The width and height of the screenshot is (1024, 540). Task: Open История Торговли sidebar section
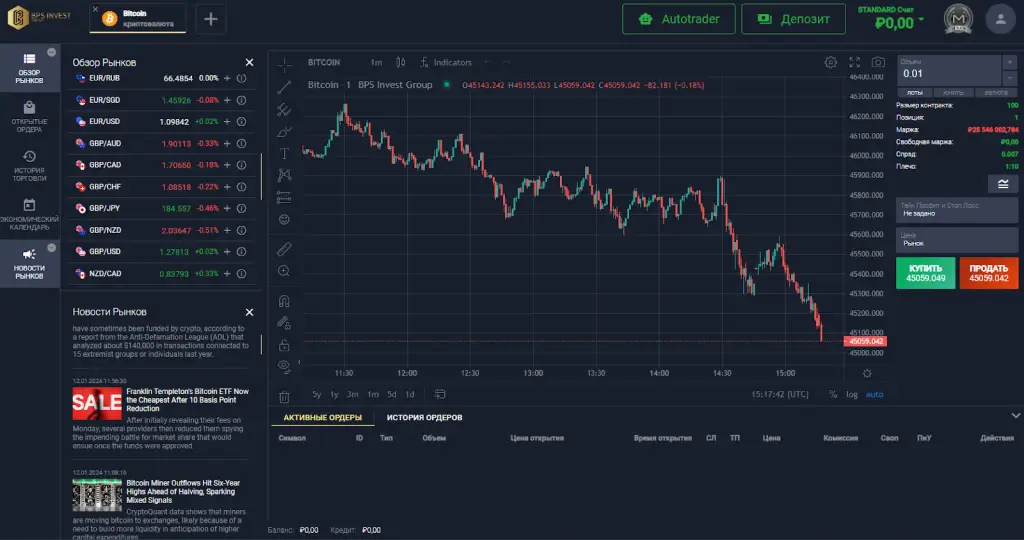[29, 167]
